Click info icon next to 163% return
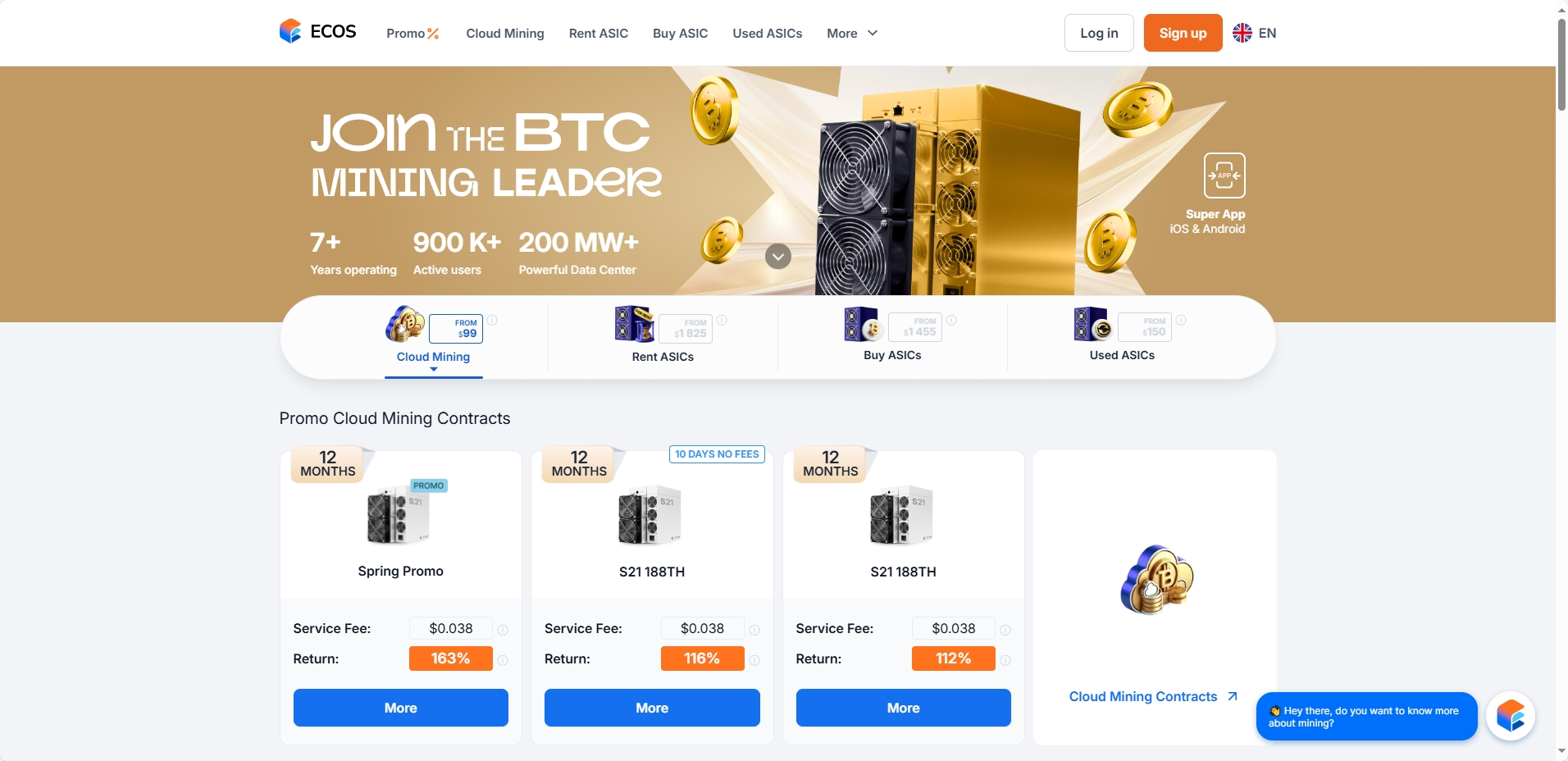The height and width of the screenshot is (761, 1568). click(x=503, y=660)
